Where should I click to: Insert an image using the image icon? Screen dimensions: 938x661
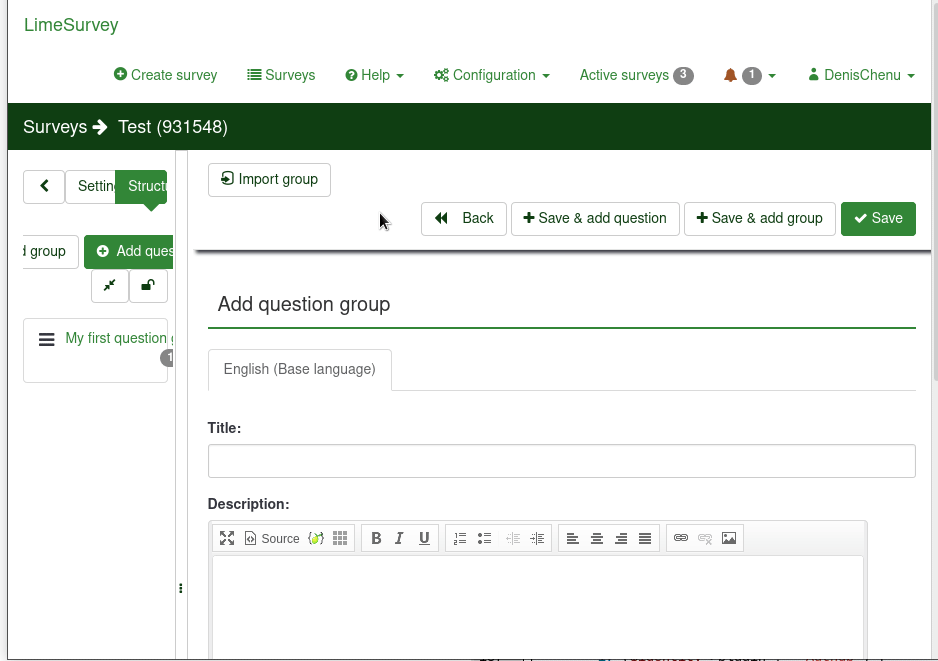[729, 538]
